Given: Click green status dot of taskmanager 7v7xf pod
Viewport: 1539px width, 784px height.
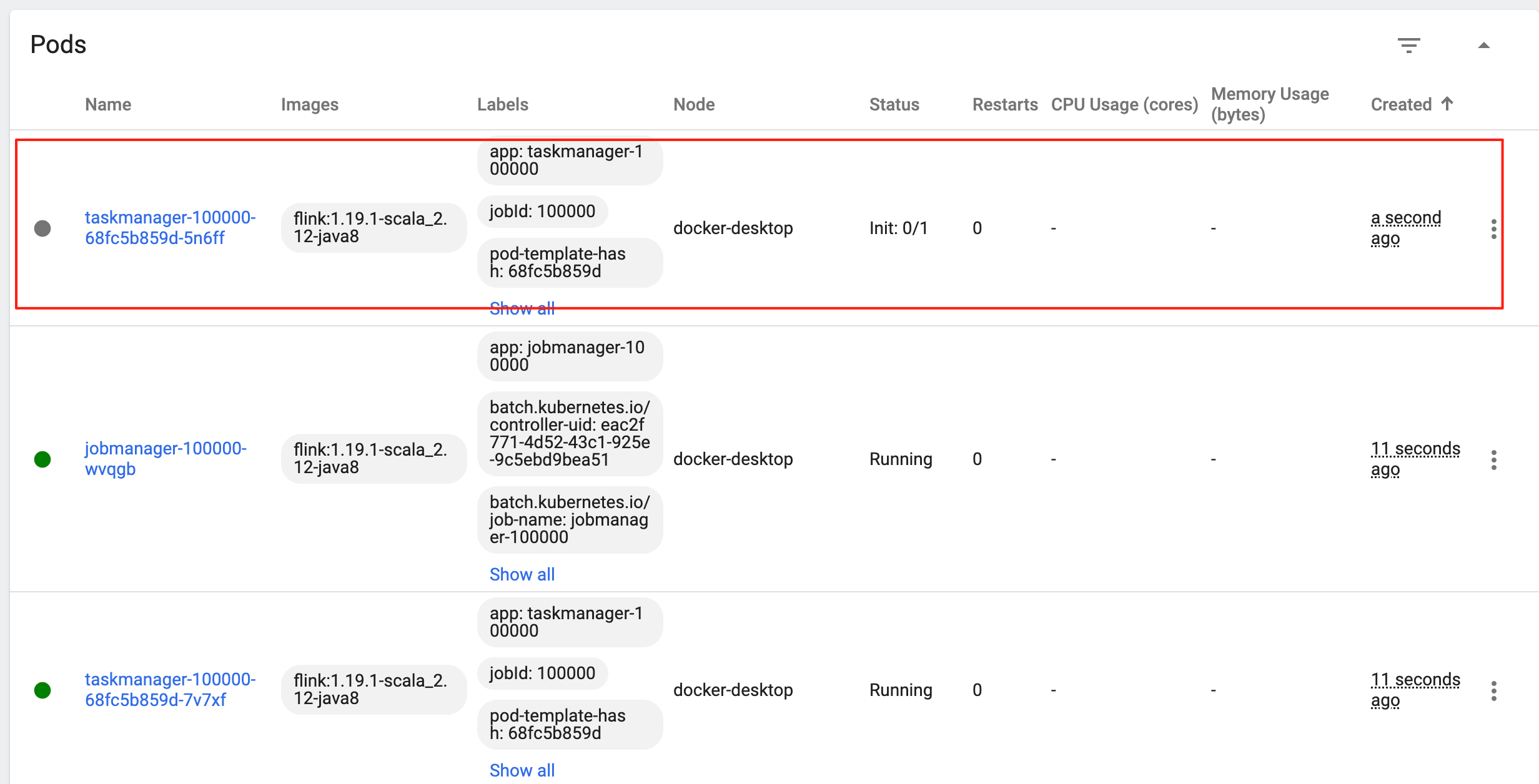Looking at the screenshot, I should click(x=42, y=690).
